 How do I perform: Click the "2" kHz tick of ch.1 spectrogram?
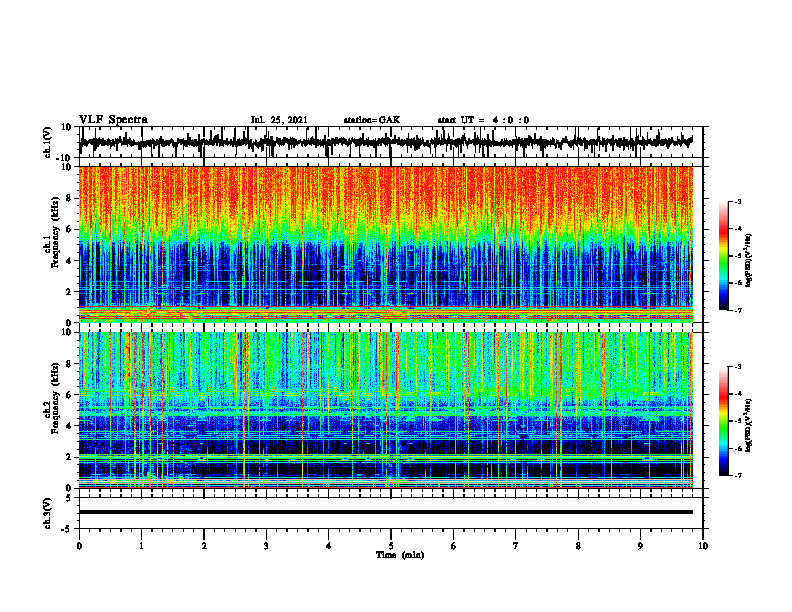pyautogui.click(x=70, y=291)
